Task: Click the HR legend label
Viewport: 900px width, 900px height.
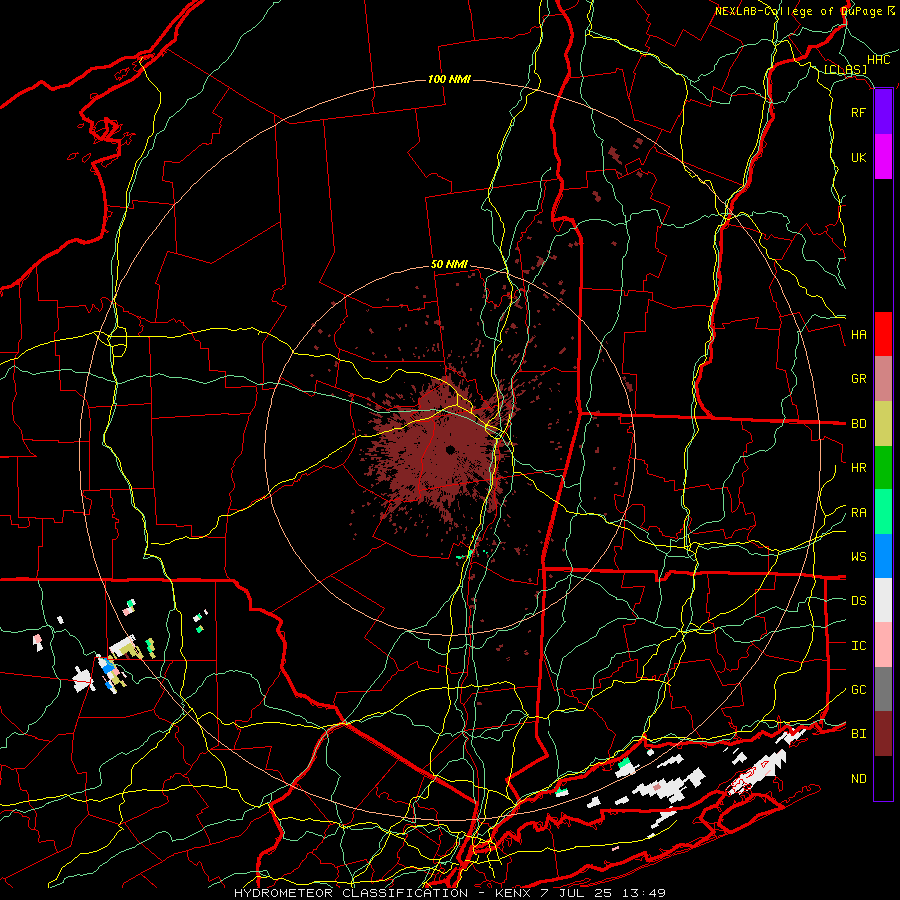Action: click(x=858, y=468)
